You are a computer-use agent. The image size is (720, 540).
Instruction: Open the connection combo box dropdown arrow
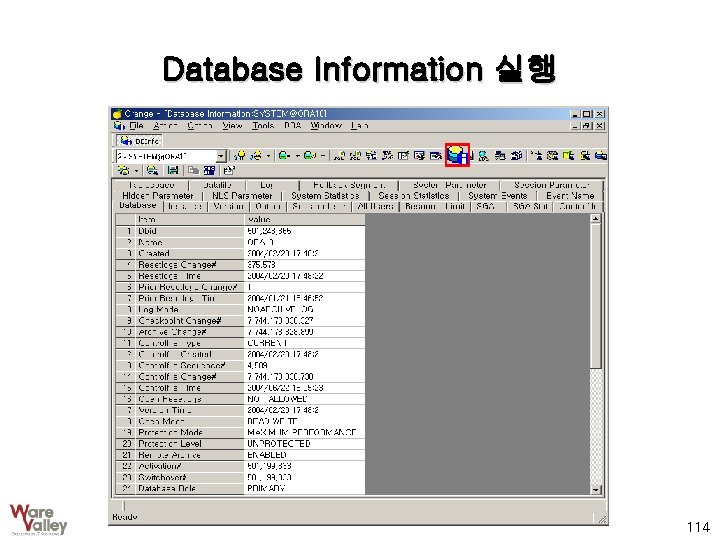[221, 156]
